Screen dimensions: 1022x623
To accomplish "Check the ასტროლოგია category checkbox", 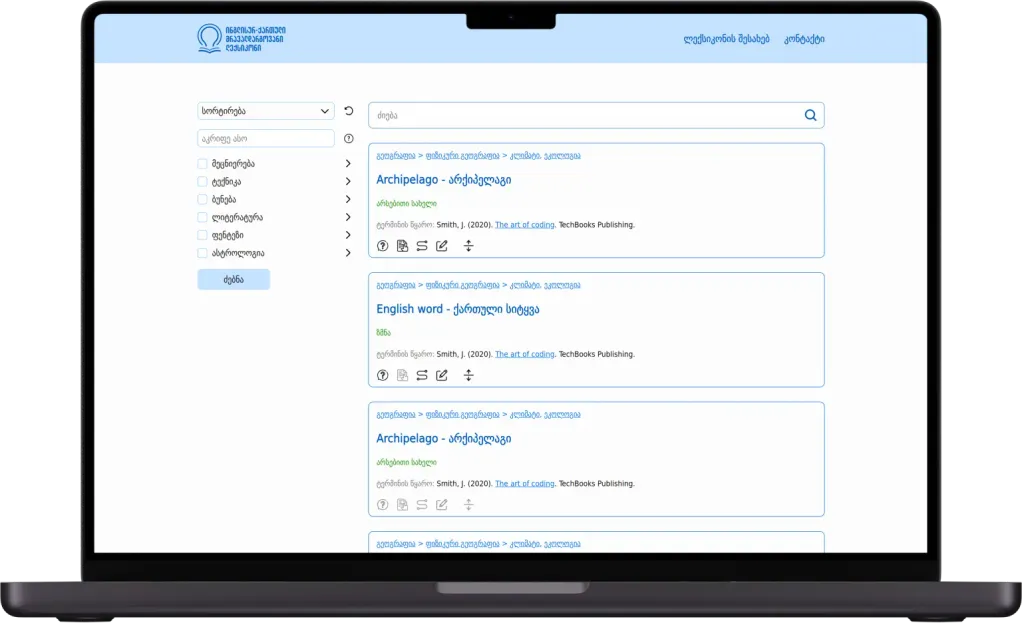I will click(x=202, y=253).
